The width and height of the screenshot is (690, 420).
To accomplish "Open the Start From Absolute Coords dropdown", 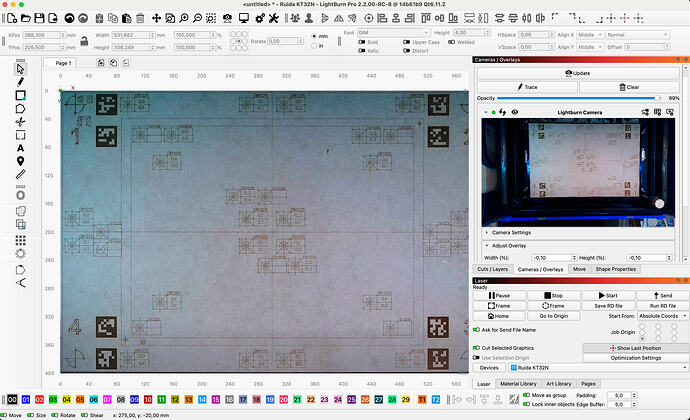I will coord(663,316).
